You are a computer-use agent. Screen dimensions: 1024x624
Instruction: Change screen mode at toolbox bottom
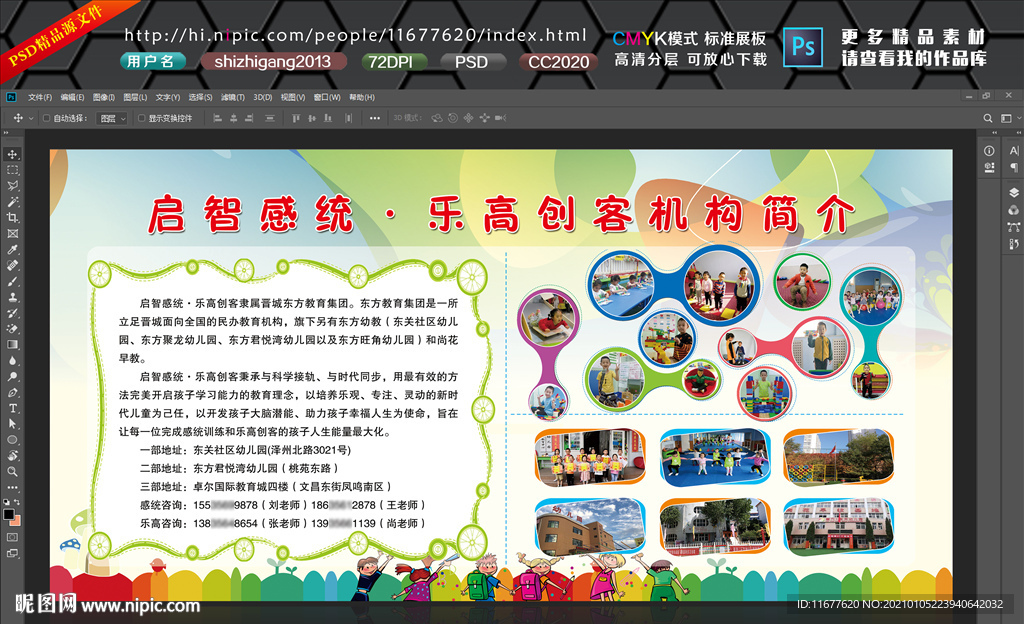[x=12, y=553]
